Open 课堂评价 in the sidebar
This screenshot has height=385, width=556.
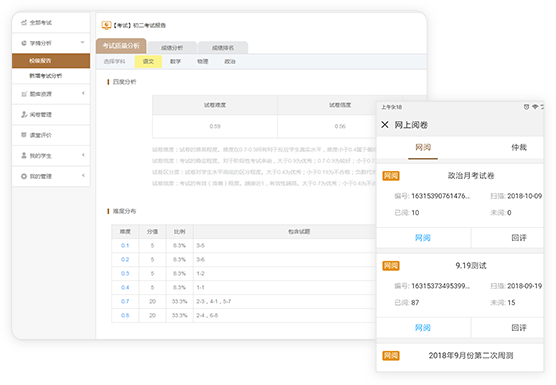click(51, 135)
